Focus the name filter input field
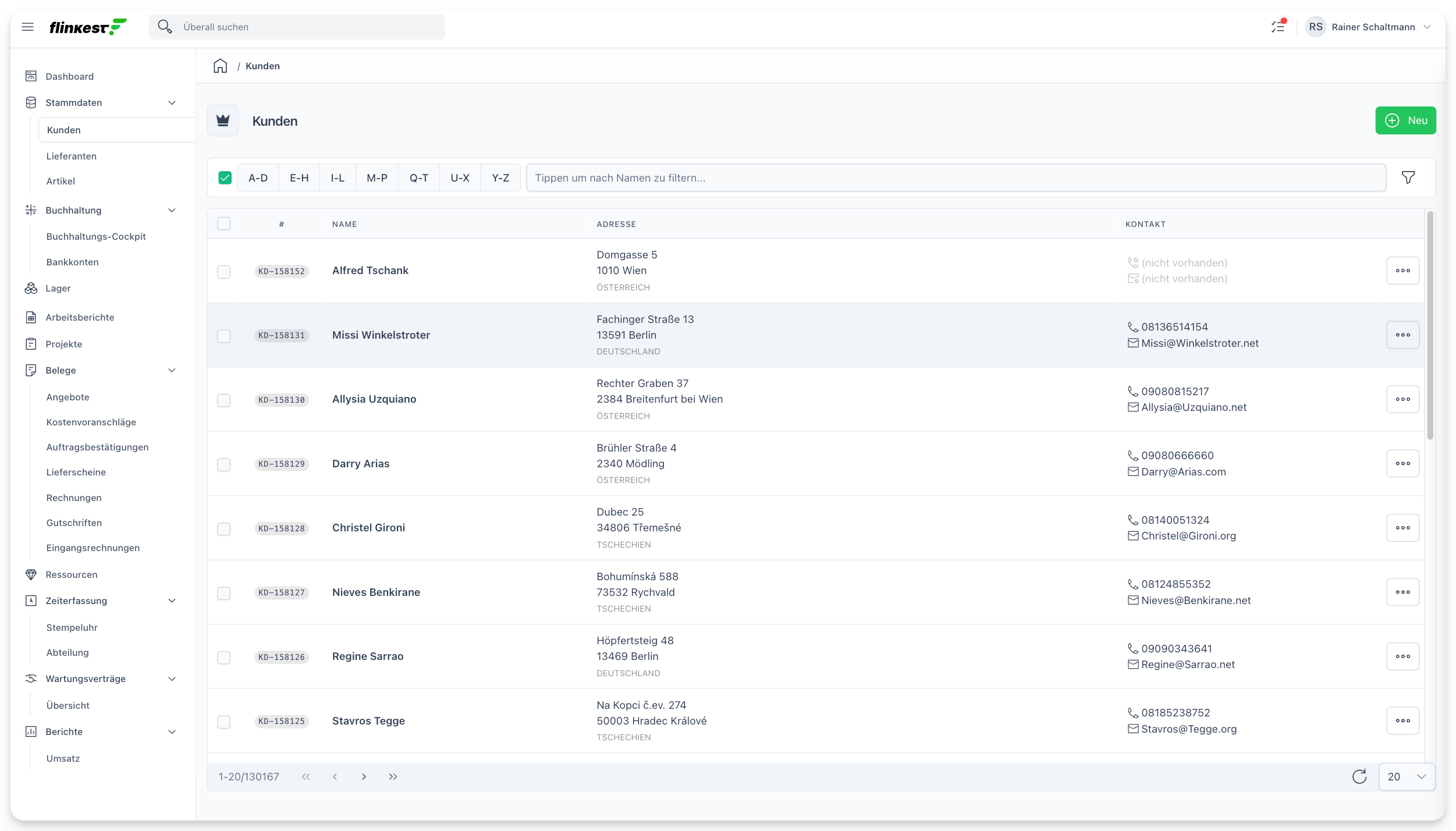 (x=956, y=177)
